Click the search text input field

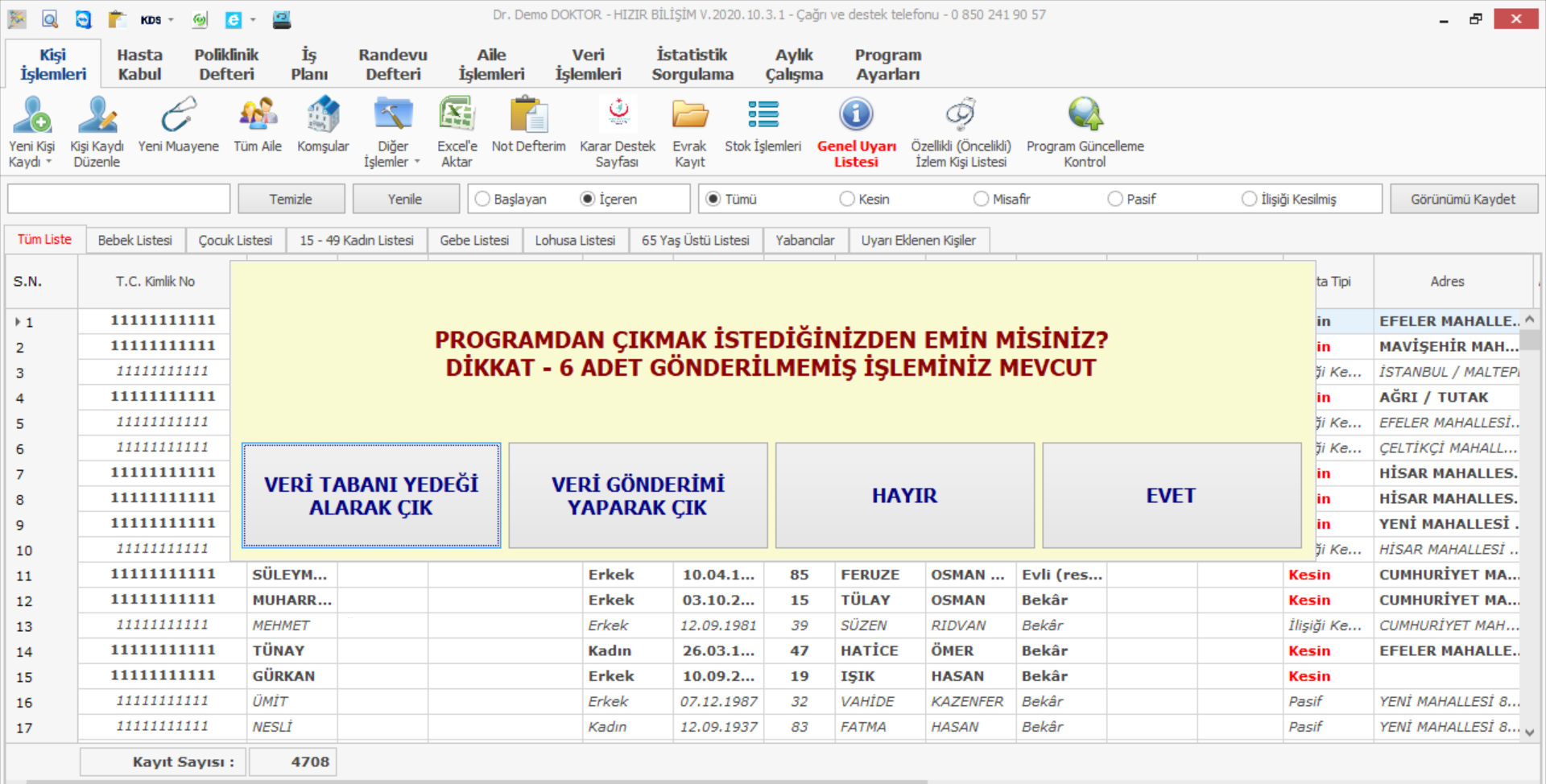tap(119, 199)
